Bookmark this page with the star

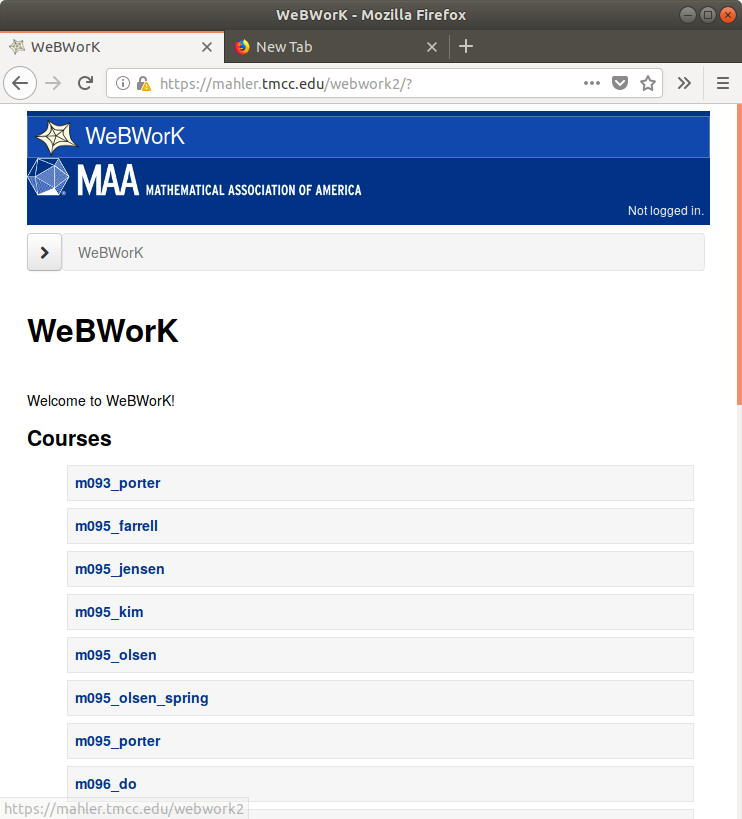(x=647, y=83)
